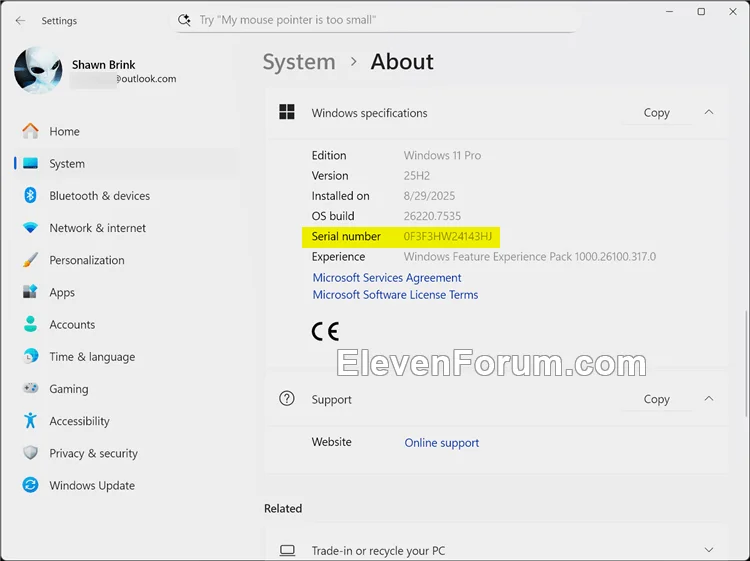750x561 pixels.
Task: Click the Windows logo specifications icon
Action: 287,112
